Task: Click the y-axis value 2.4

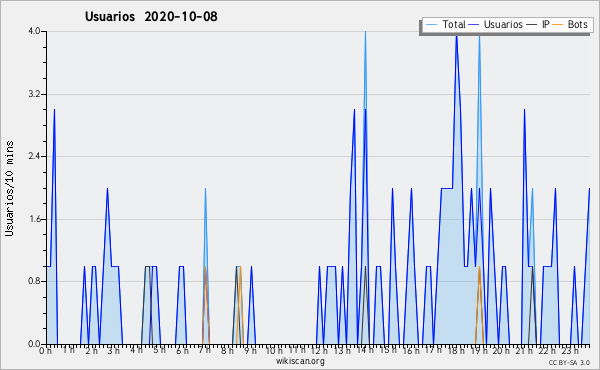Action: pos(34,156)
